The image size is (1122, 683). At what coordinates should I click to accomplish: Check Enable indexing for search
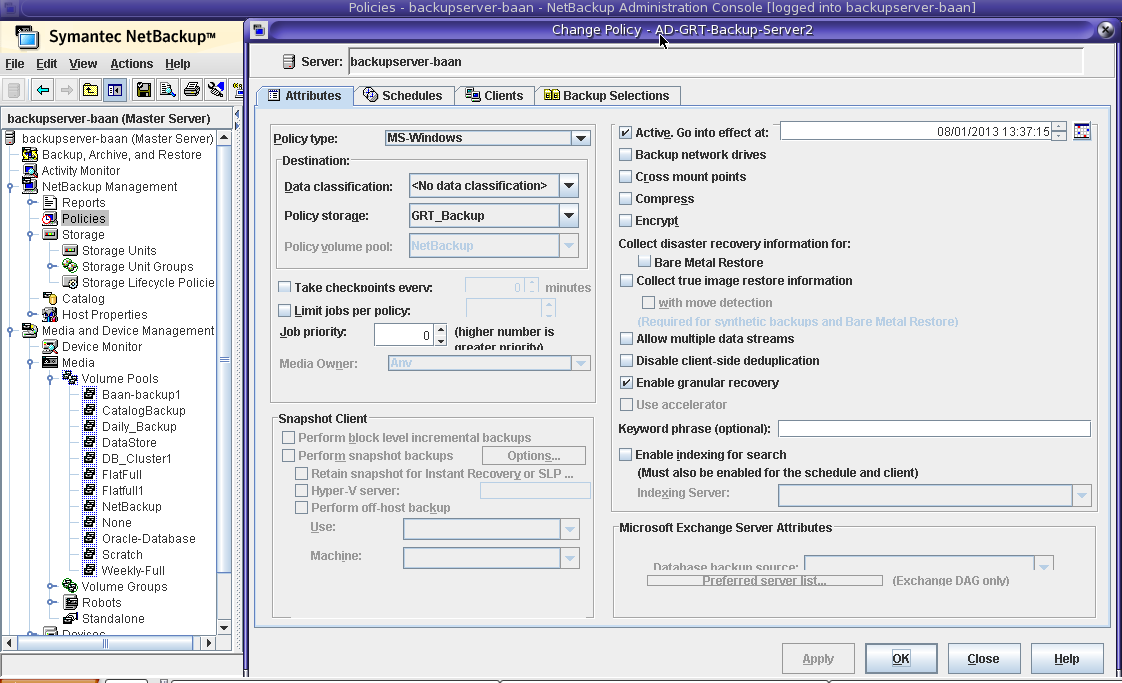coord(625,455)
